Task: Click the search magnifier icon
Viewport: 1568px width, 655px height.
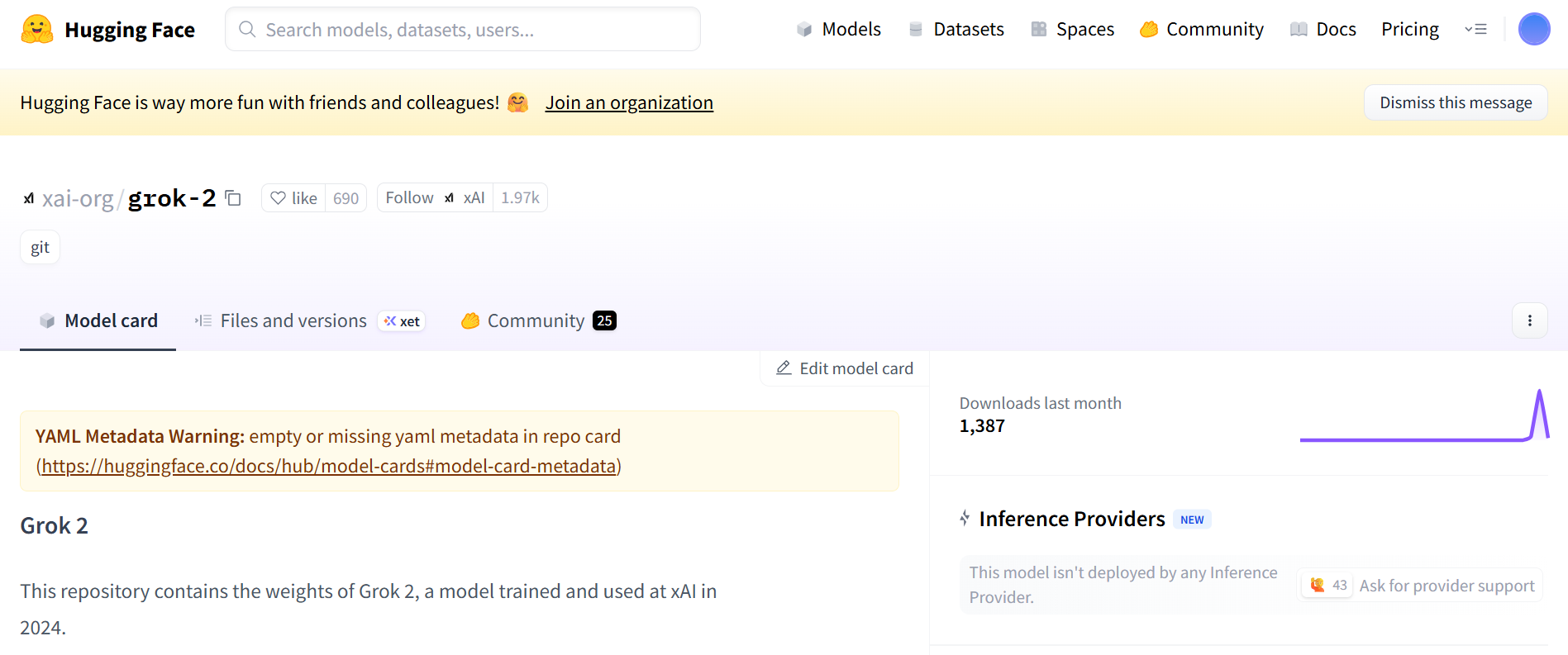Action: pos(247,30)
